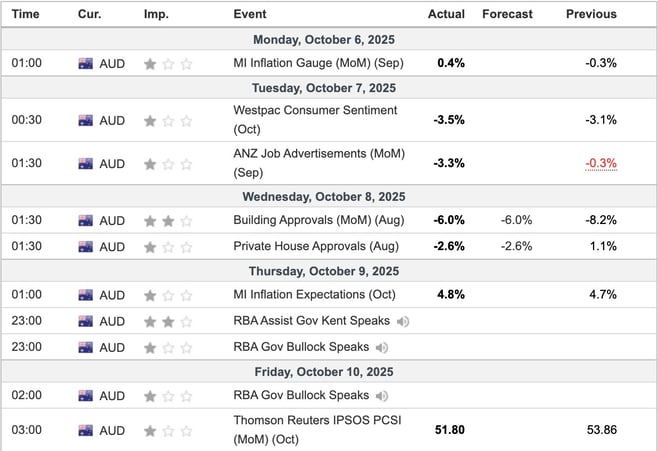
Task: Click speaker icon beside RBA Assist Gov Kent Speaks
Action: (402, 321)
